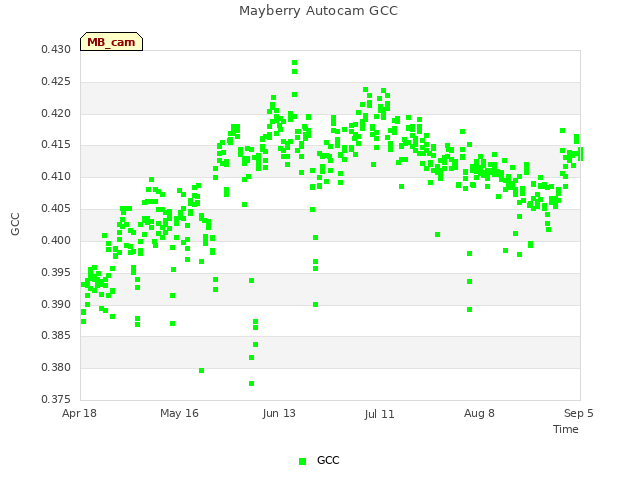This screenshot has width=640, height=480.
Task: Click the 0.425 y-axis value
Action: point(56,82)
